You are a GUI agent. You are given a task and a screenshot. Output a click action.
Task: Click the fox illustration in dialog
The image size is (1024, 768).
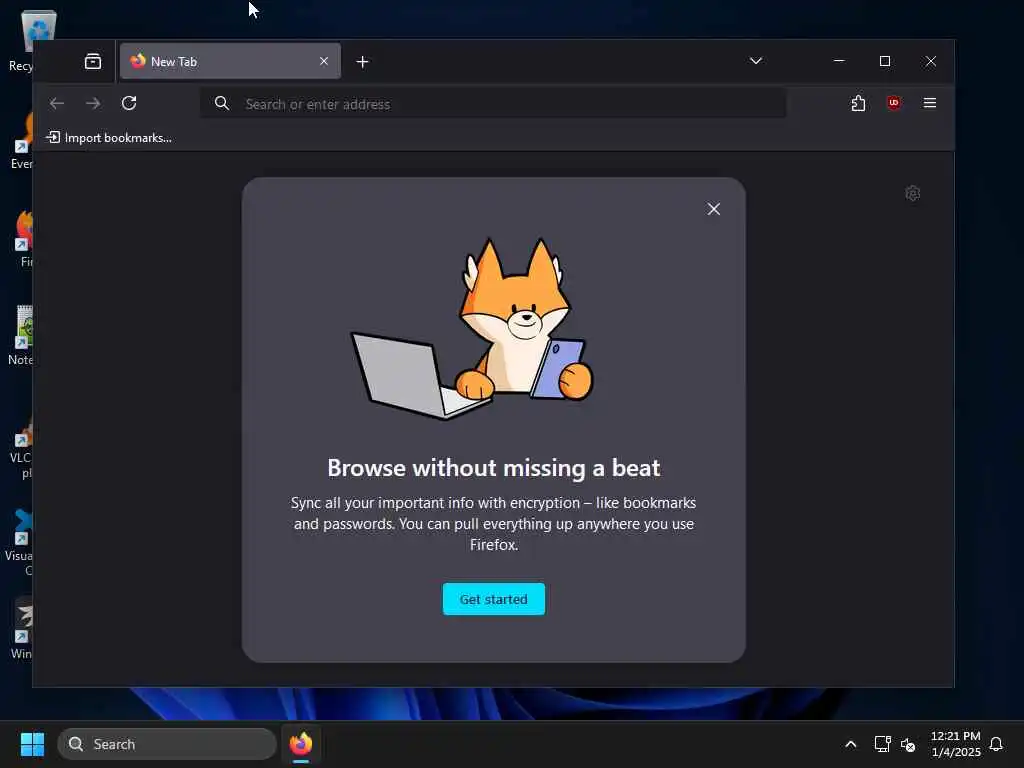point(473,329)
